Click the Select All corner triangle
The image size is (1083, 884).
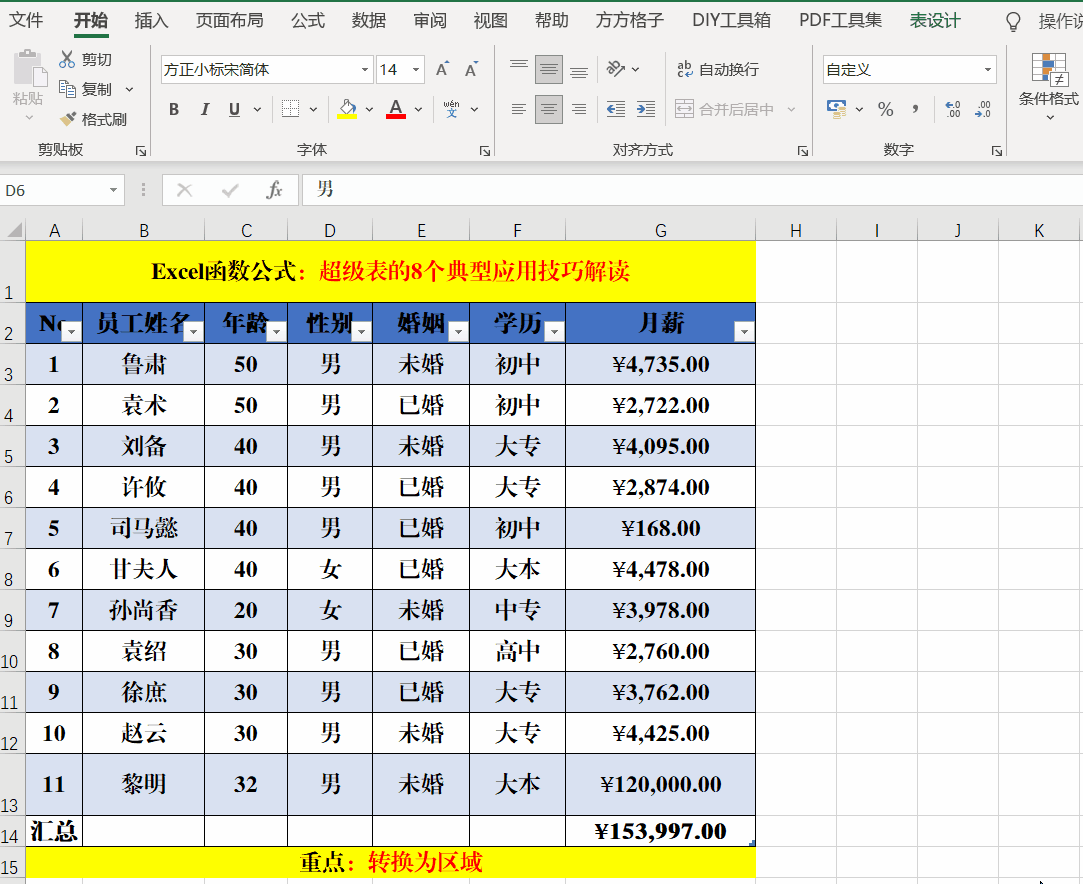click(14, 230)
